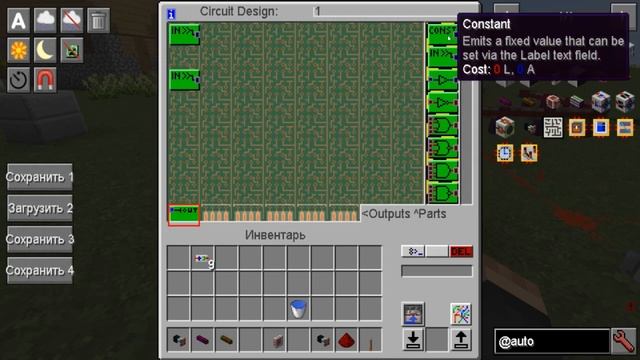Pick the lower triangle gate in palette
Screen dimensions: 640x360
(x=442, y=102)
